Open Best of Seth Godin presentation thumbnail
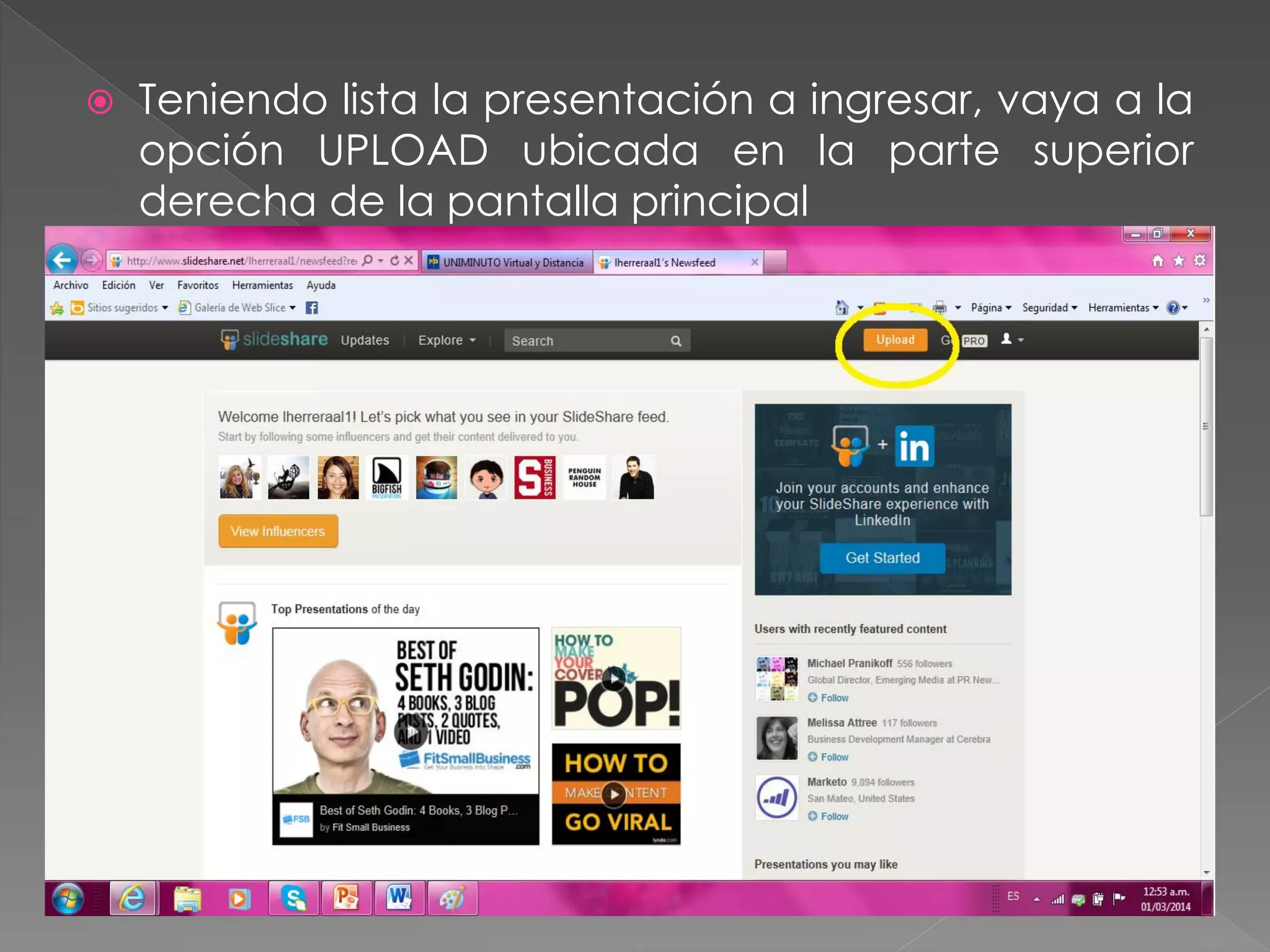The width and height of the screenshot is (1270, 952). [x=406, y=736]
